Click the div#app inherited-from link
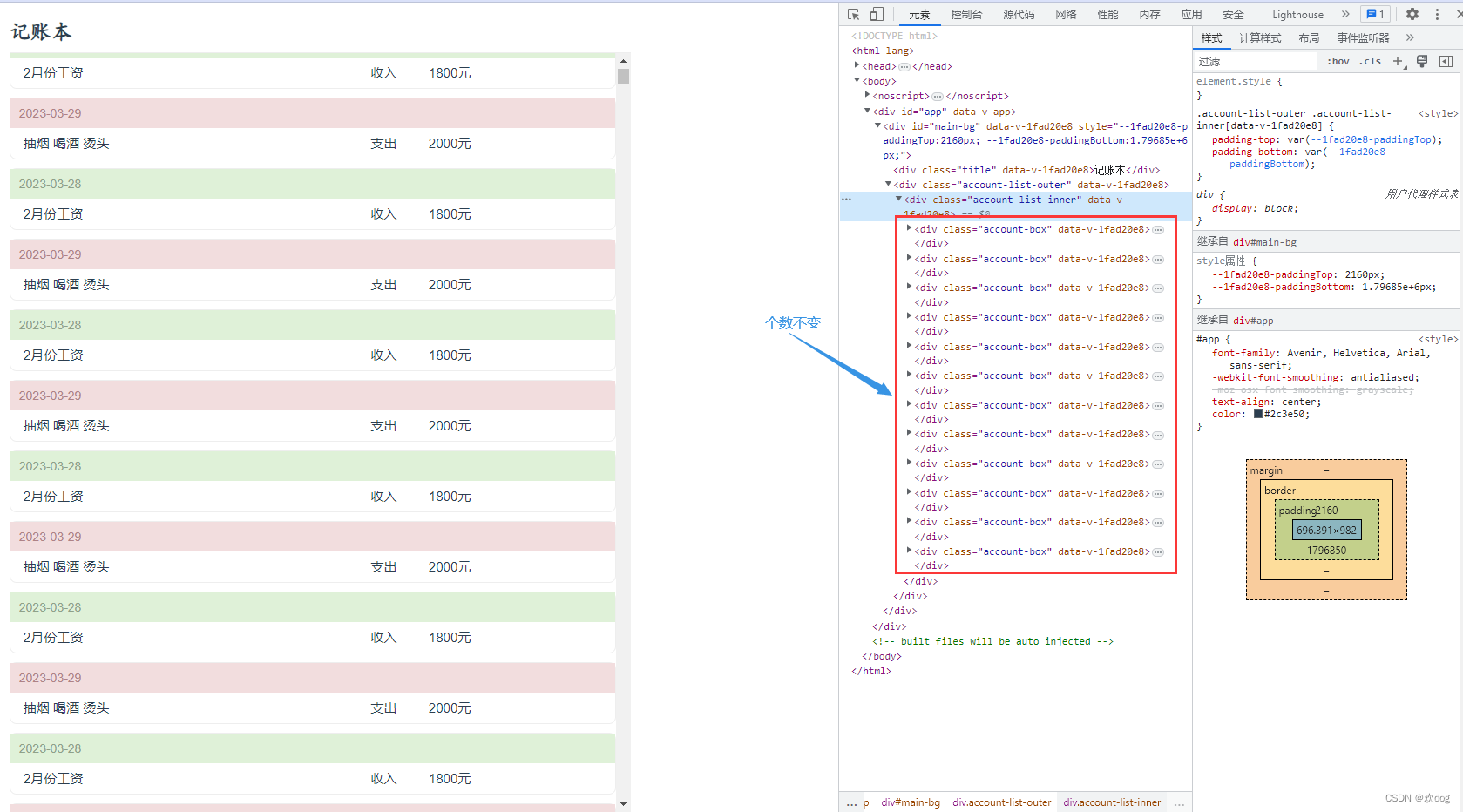 tap(1253, 321)
